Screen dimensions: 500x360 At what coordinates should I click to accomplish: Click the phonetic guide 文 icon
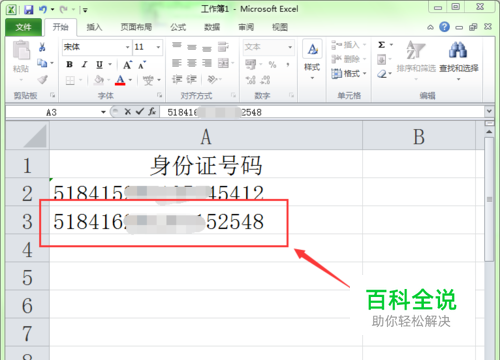click(x=148, y=80)
